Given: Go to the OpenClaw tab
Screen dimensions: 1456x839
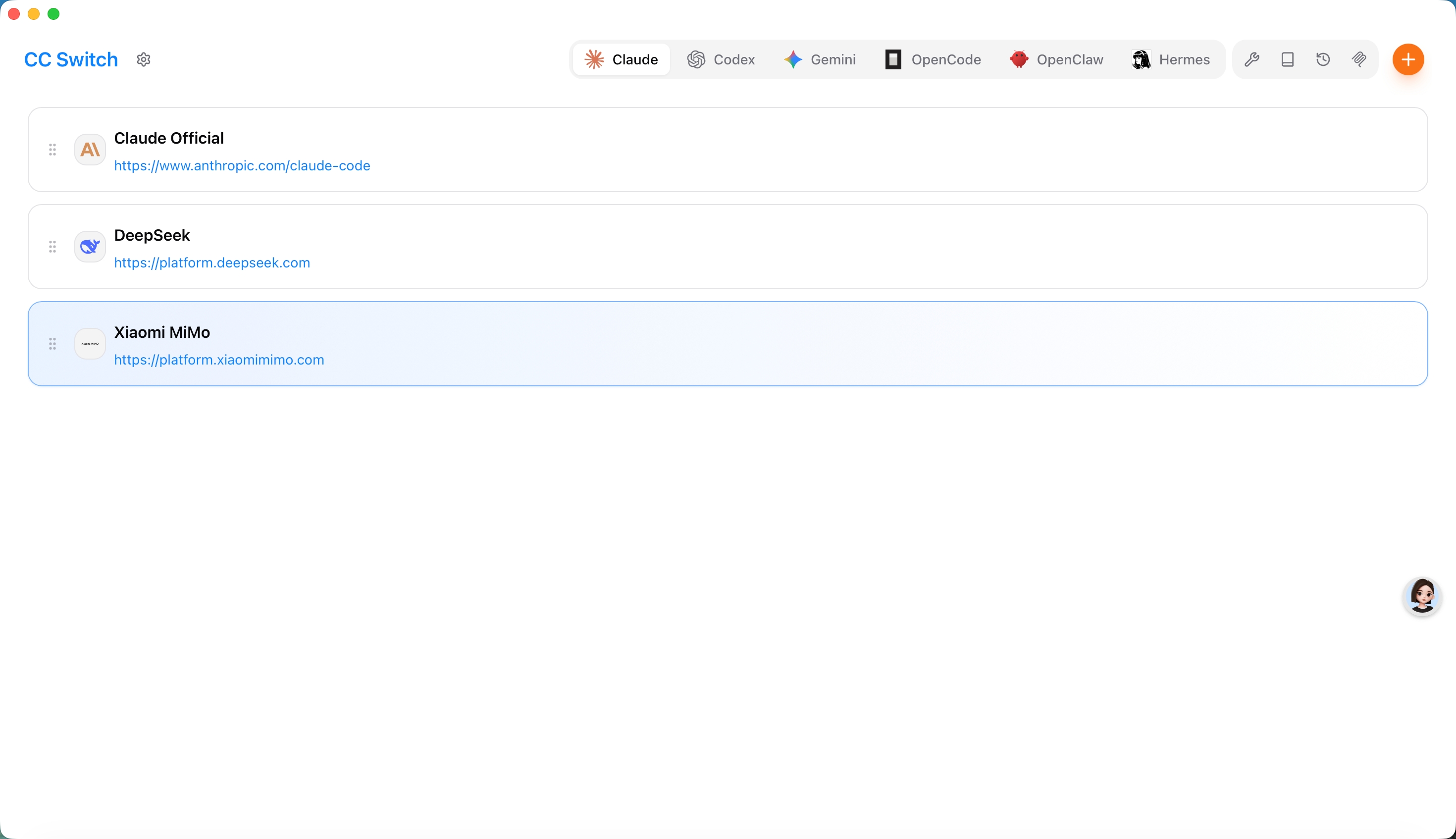Looking at the screenshot, I should click(x=1056, y=59).
